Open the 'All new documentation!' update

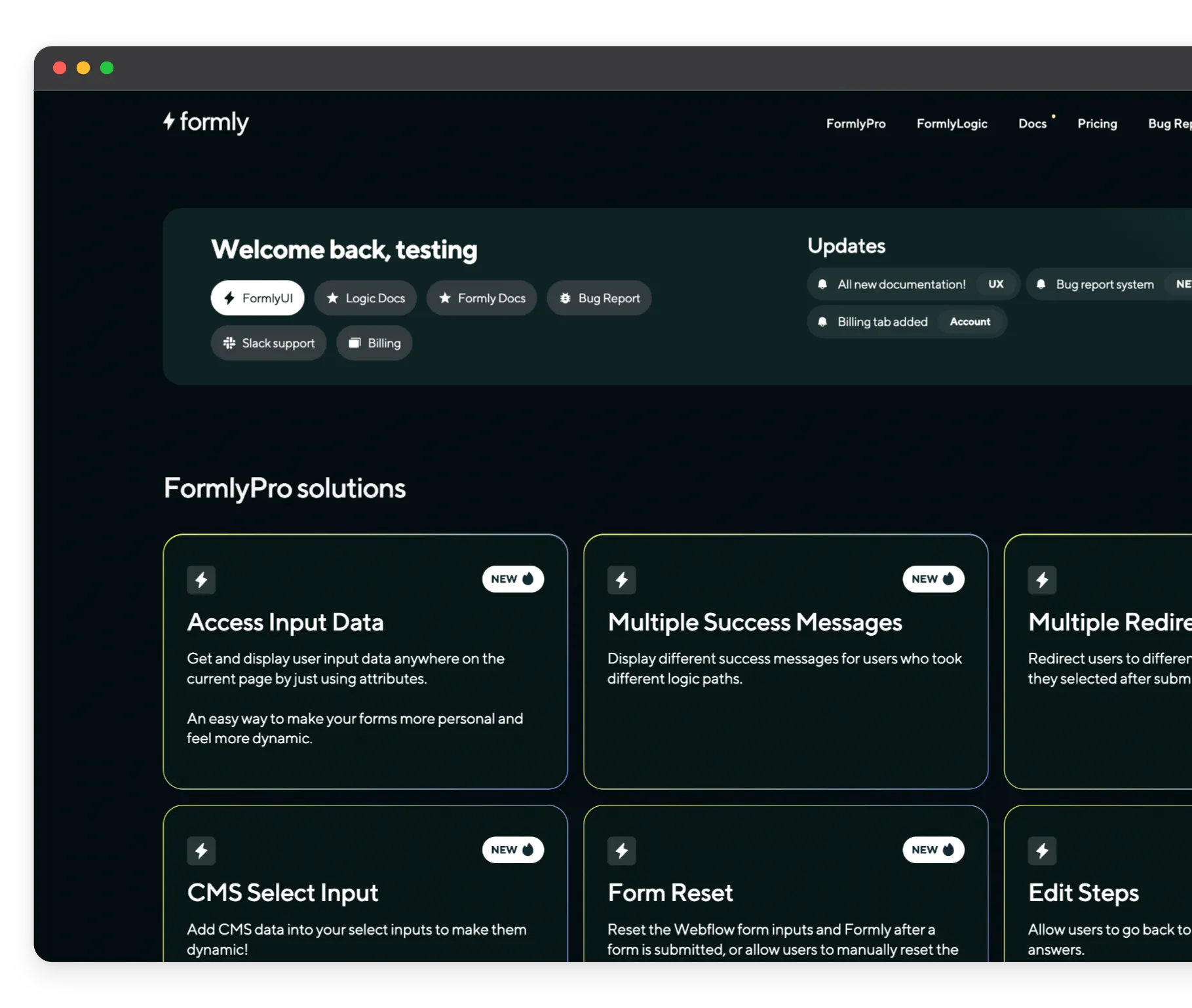click(913, 284)
